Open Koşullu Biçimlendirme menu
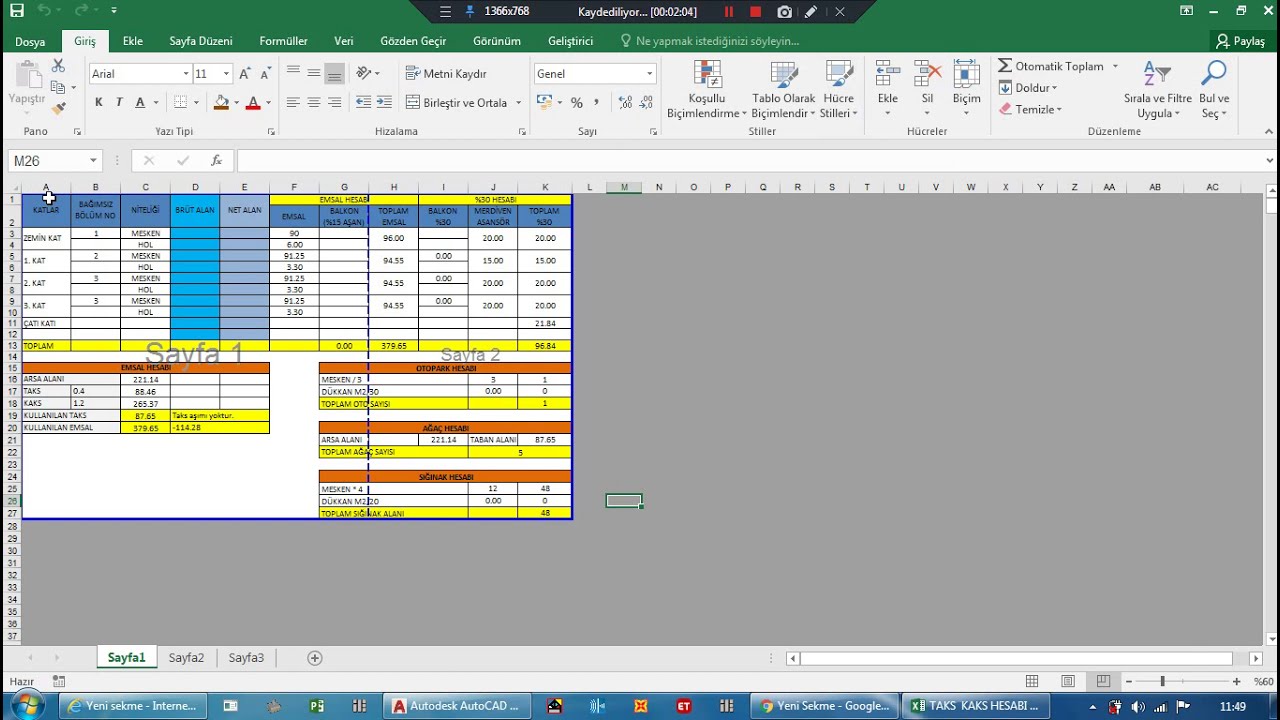 (707, 90)
